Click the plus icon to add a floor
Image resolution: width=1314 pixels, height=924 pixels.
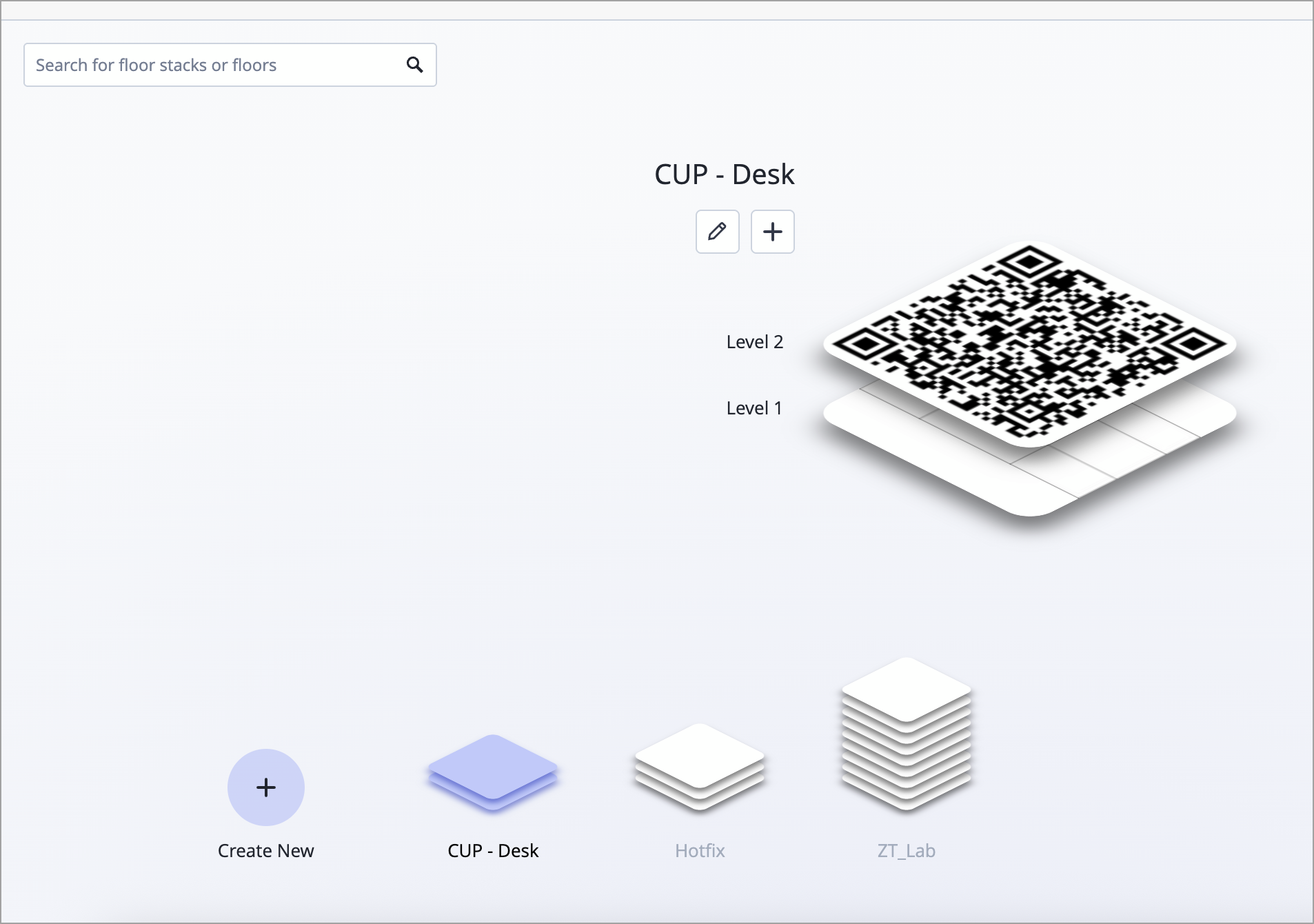coord(772,232)
